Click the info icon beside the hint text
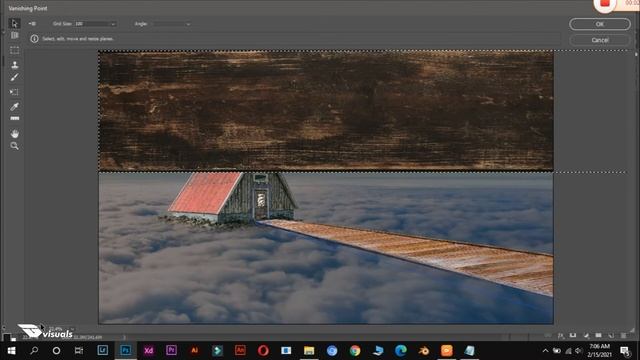This screenshot has height=360, width=640. click(x=34, y=39)
